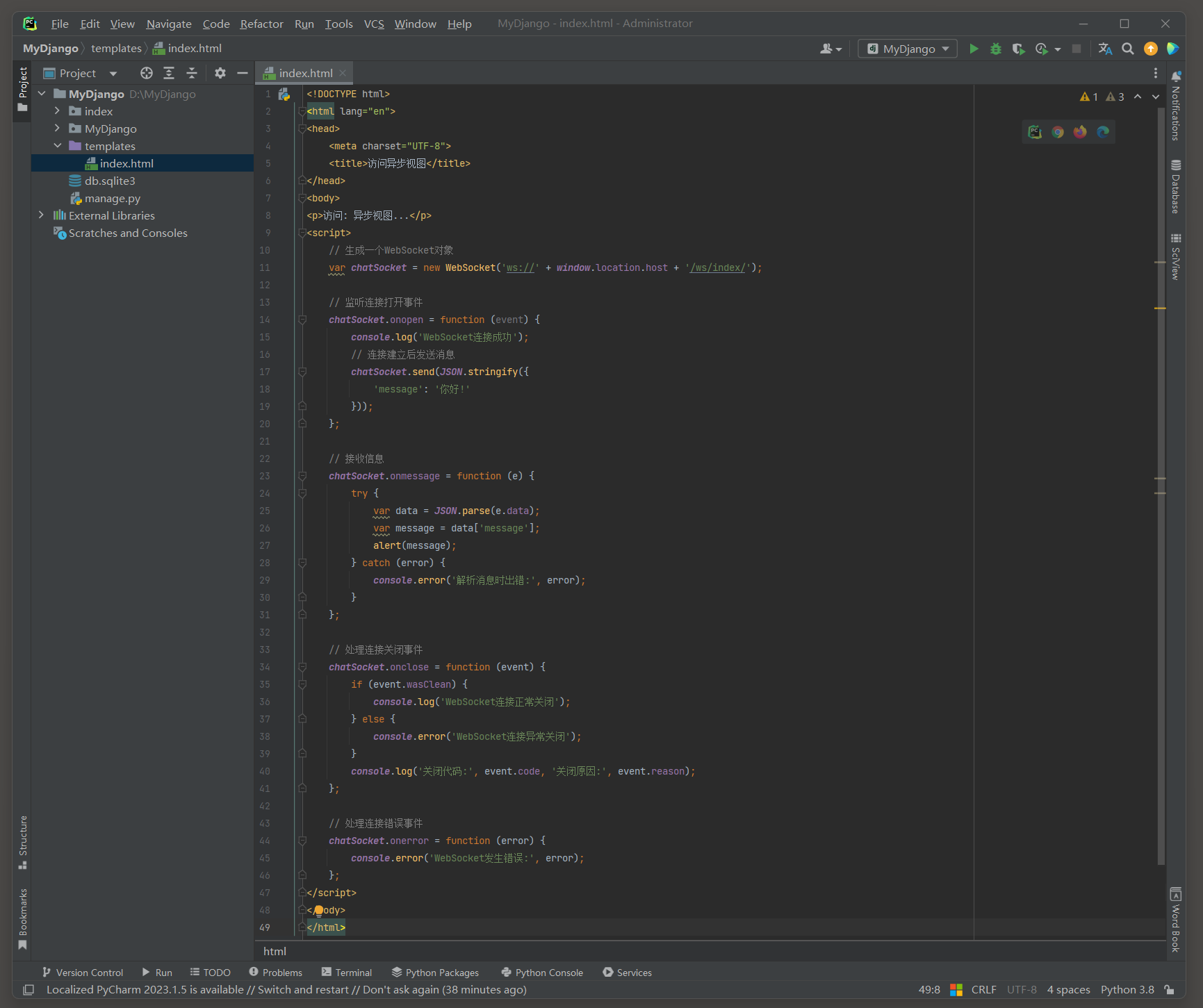Image resolution: width=1203 pixels, height=1008 pixels.
Task: Open the Python Console
Action: [542, 973]
